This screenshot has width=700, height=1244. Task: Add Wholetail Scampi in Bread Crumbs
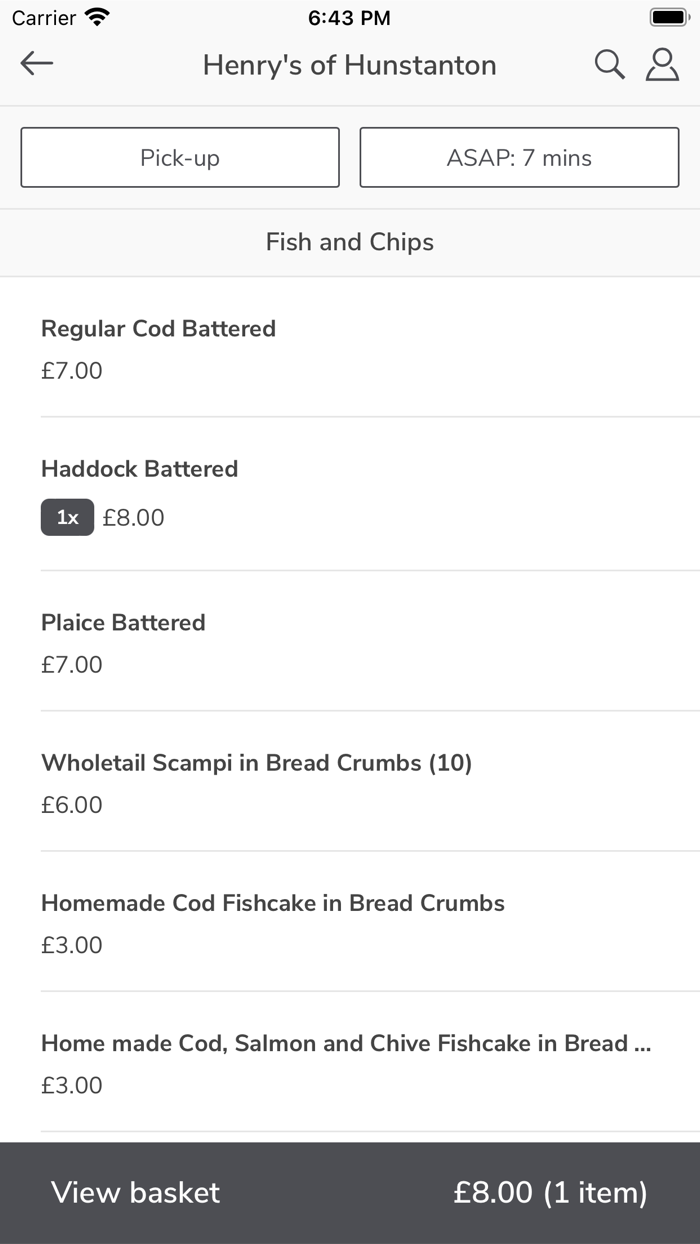pos(256,763)
